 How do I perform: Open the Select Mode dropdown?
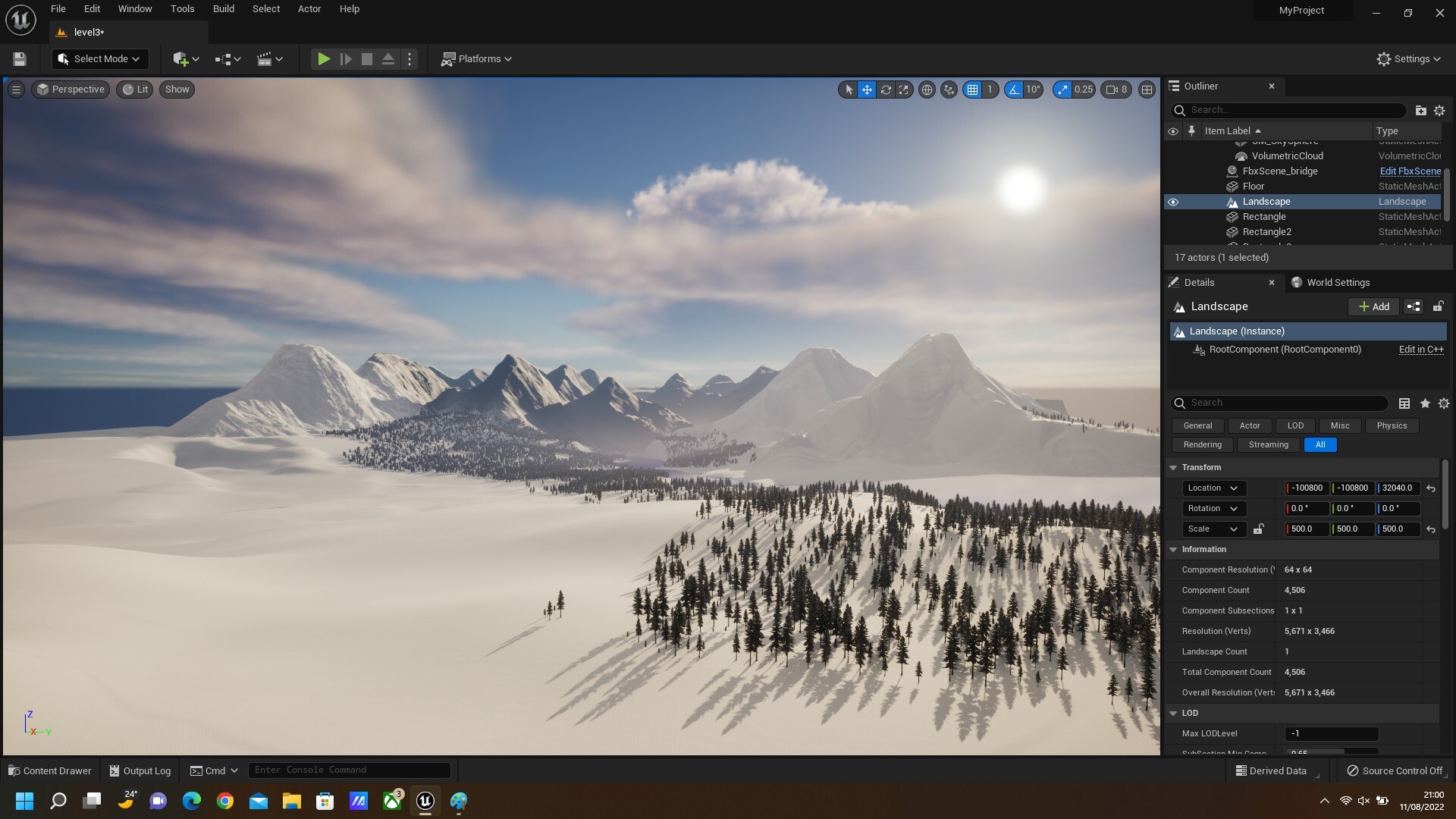pos(100,59)
